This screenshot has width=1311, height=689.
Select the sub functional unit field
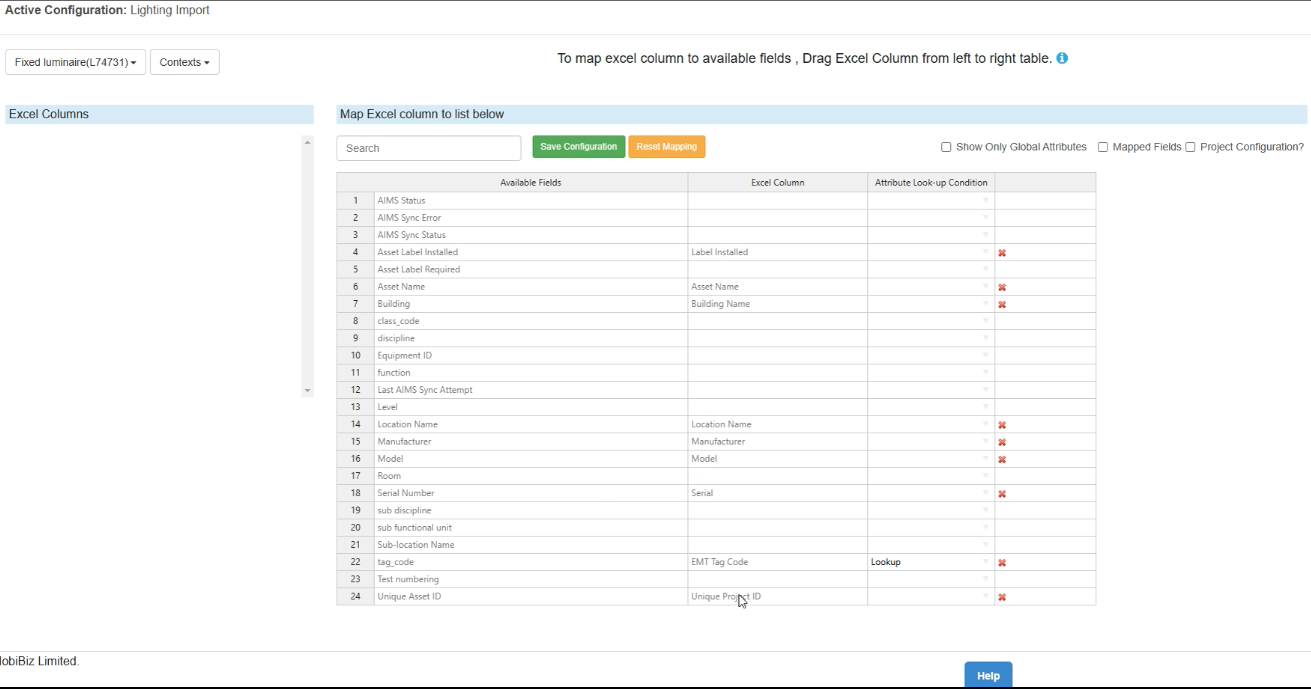coord(531,528)
